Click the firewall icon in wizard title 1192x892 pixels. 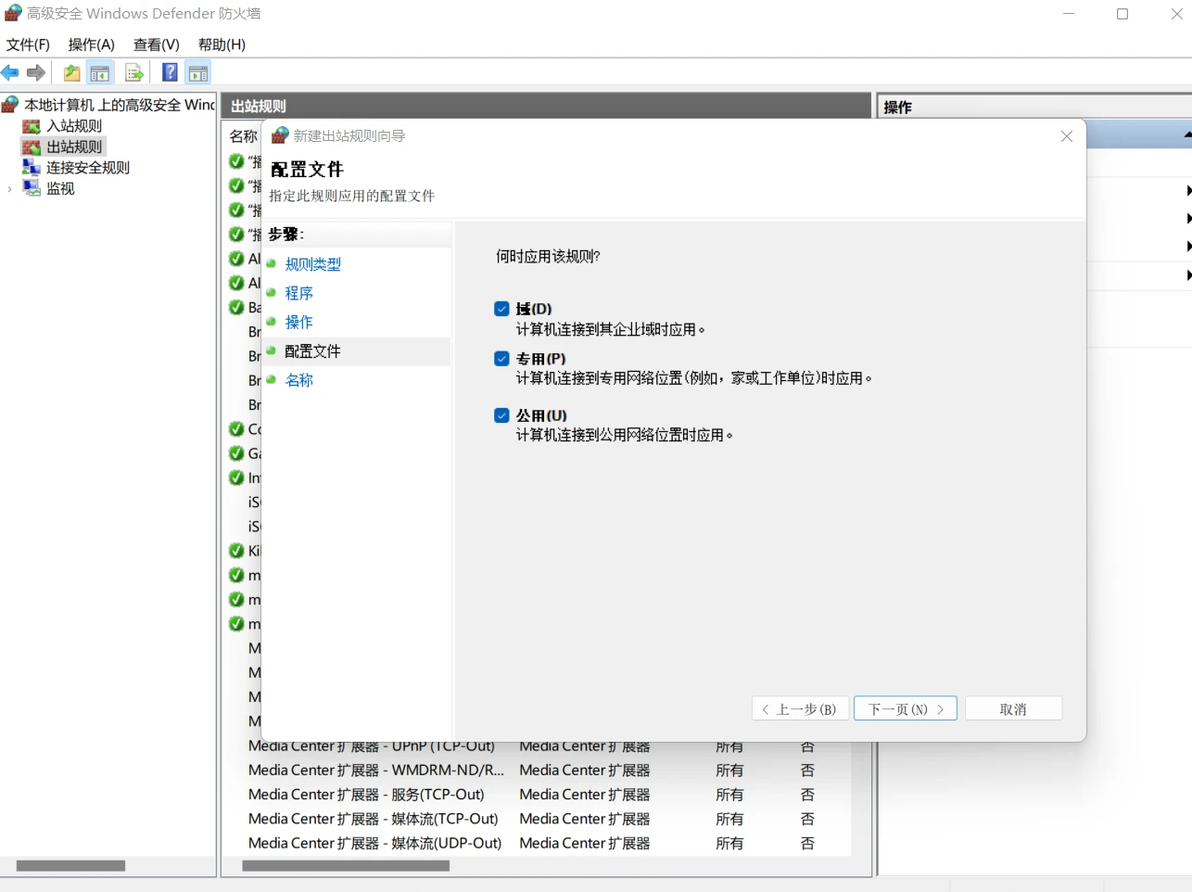pos(280,135)
